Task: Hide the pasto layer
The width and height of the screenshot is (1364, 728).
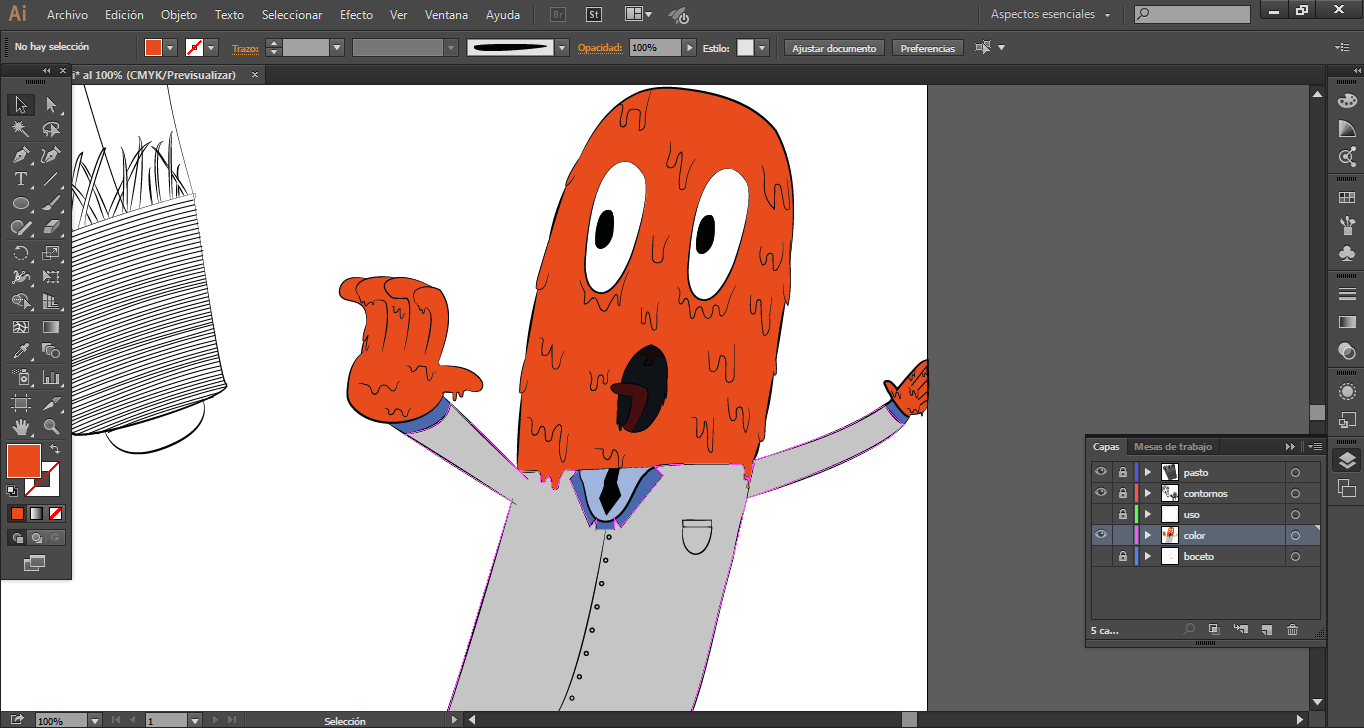Action: (1101, 472)
